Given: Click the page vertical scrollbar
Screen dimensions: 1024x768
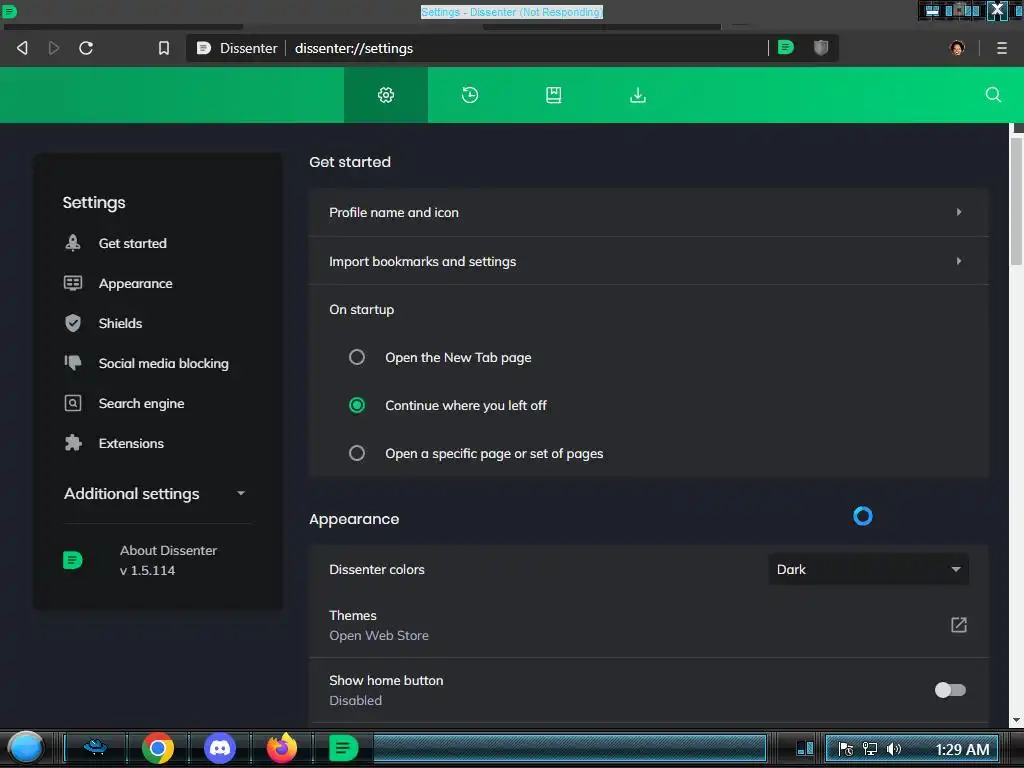Looking at the screenshot, I should coord(1016,199).
